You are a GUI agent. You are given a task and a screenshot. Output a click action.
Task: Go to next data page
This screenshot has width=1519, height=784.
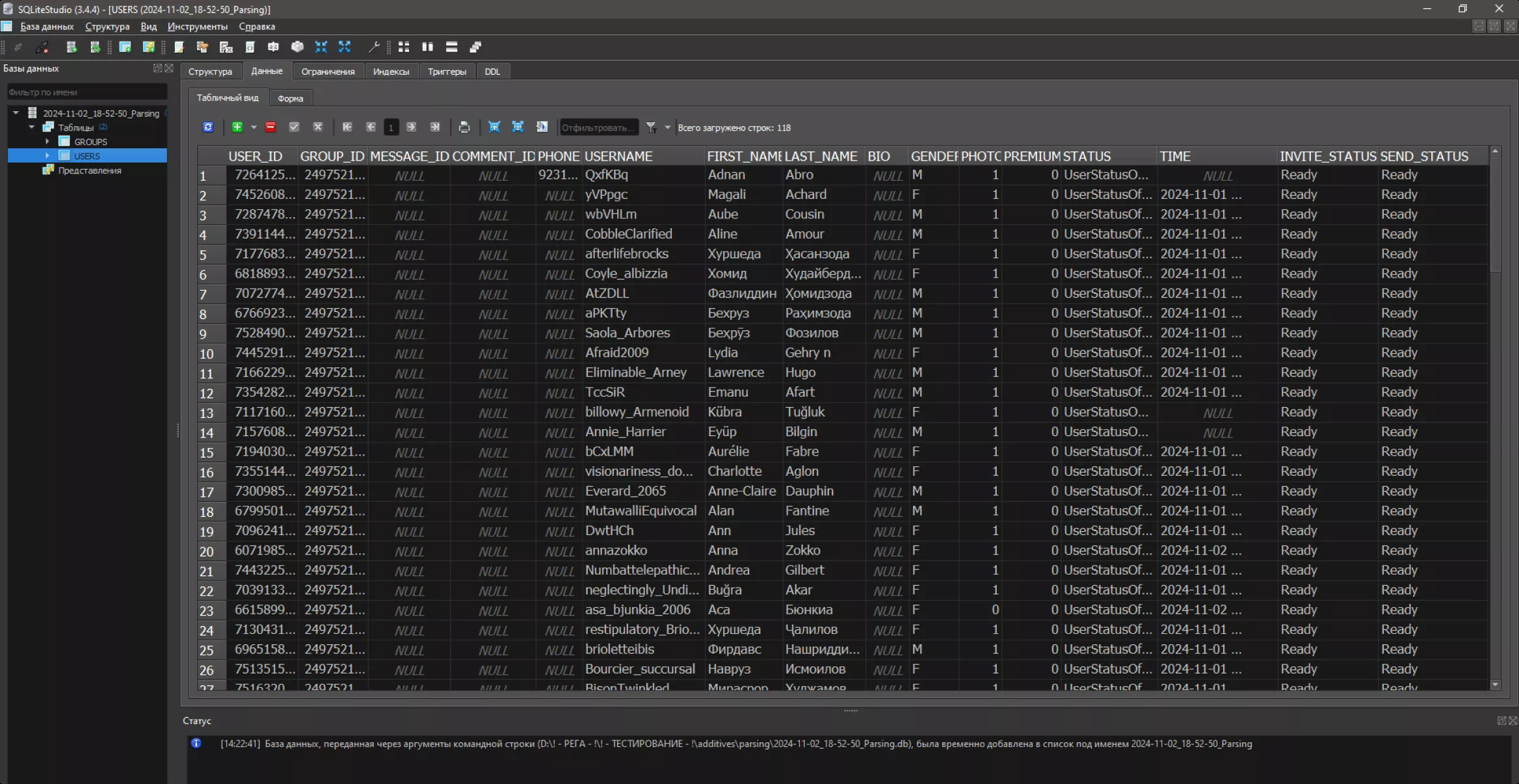coord(411,127)
